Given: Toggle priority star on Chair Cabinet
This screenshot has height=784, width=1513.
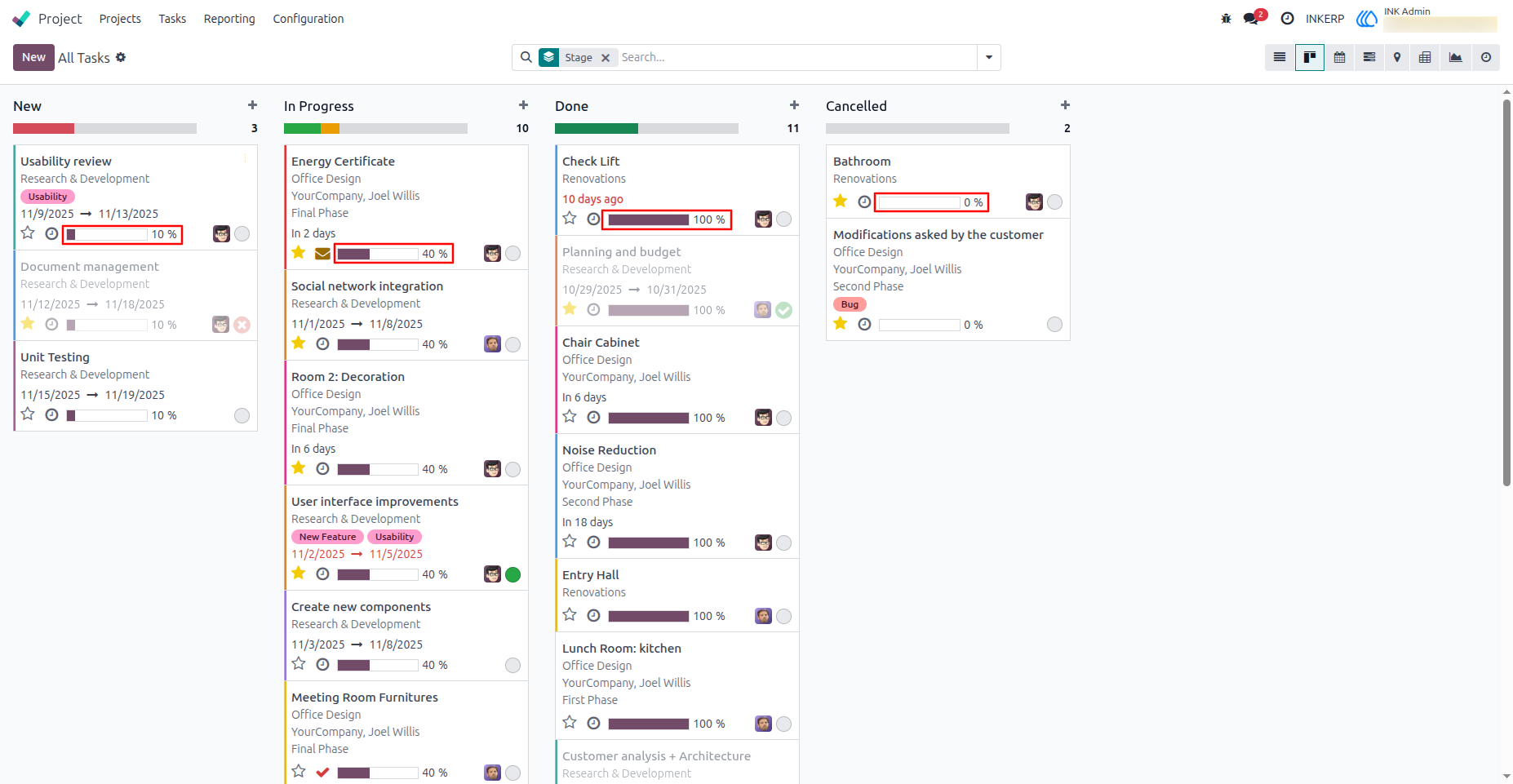Looking at the screenshot, I should (x=570, y=417).
